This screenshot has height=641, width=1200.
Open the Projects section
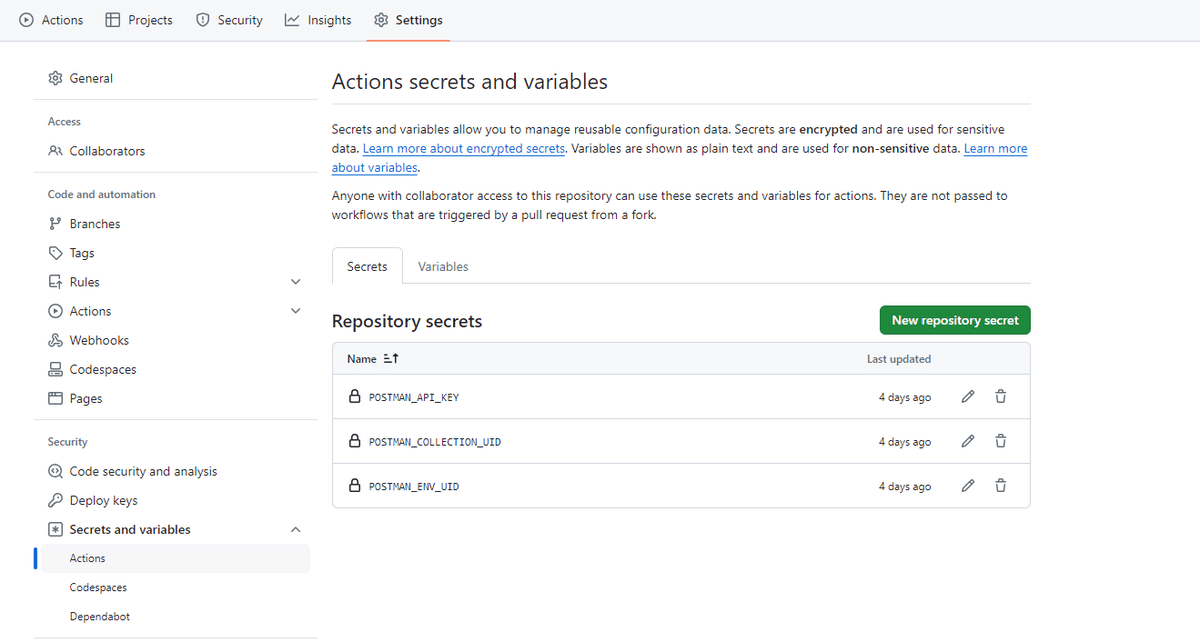[139, 19]
